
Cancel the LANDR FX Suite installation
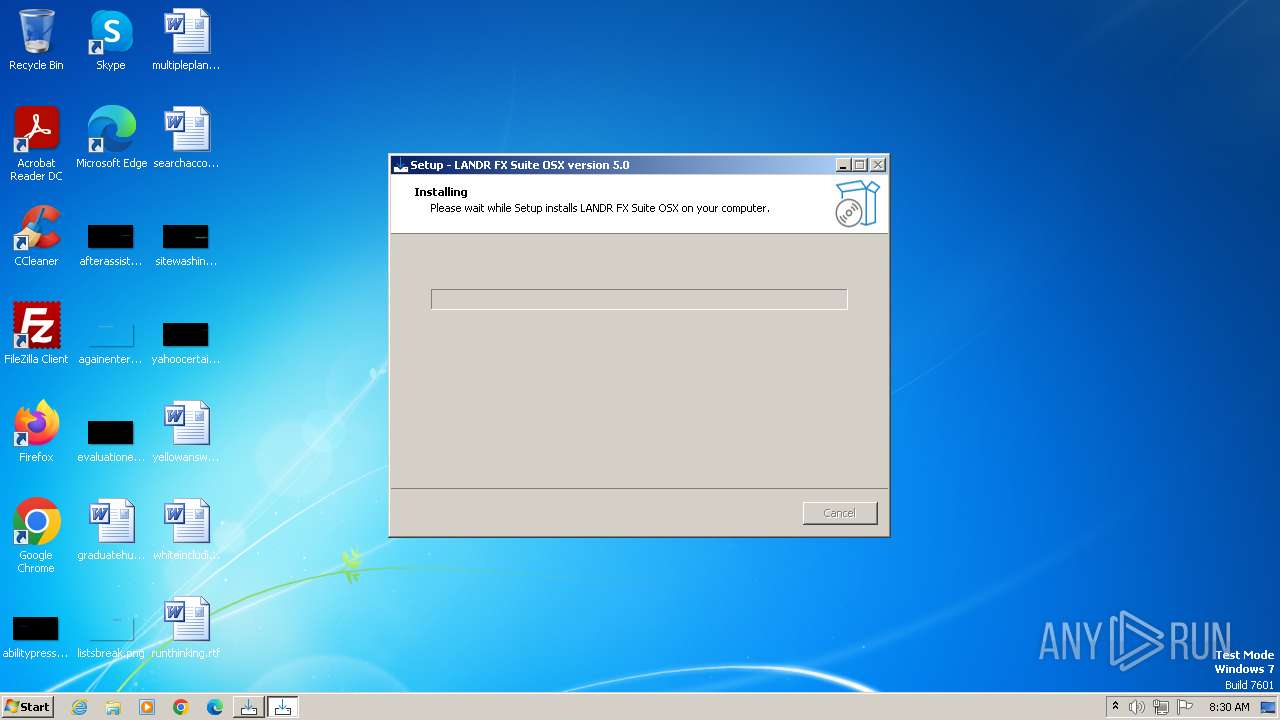point(840,513)
